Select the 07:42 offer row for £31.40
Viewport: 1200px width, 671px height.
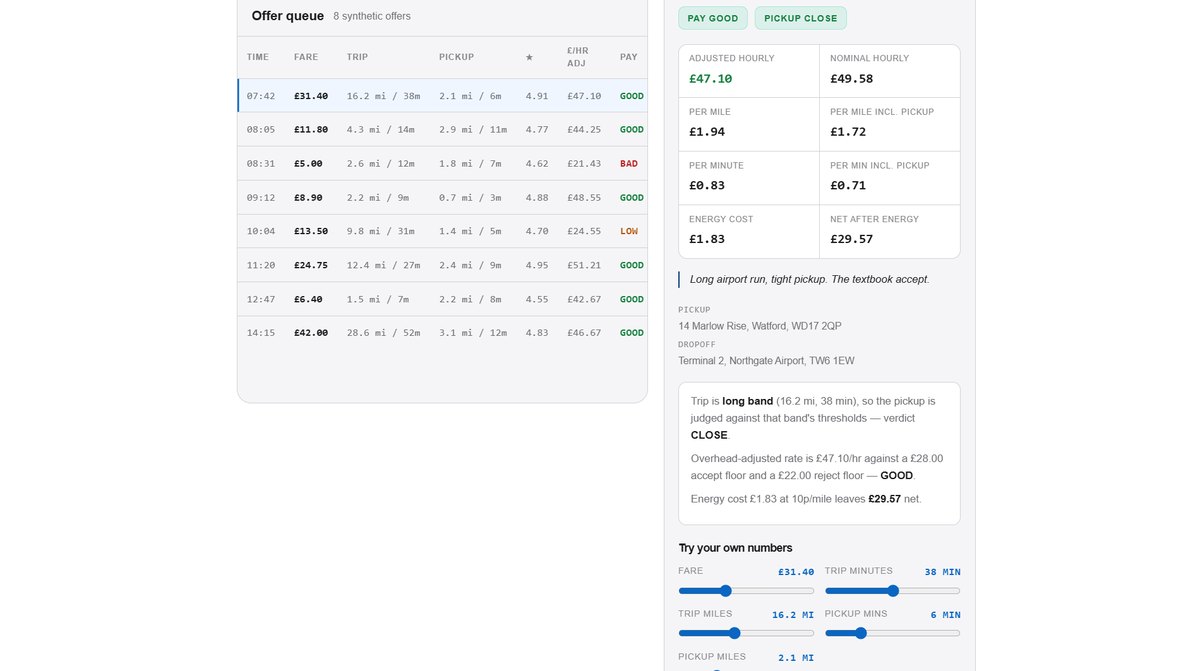tap(442, 96)
